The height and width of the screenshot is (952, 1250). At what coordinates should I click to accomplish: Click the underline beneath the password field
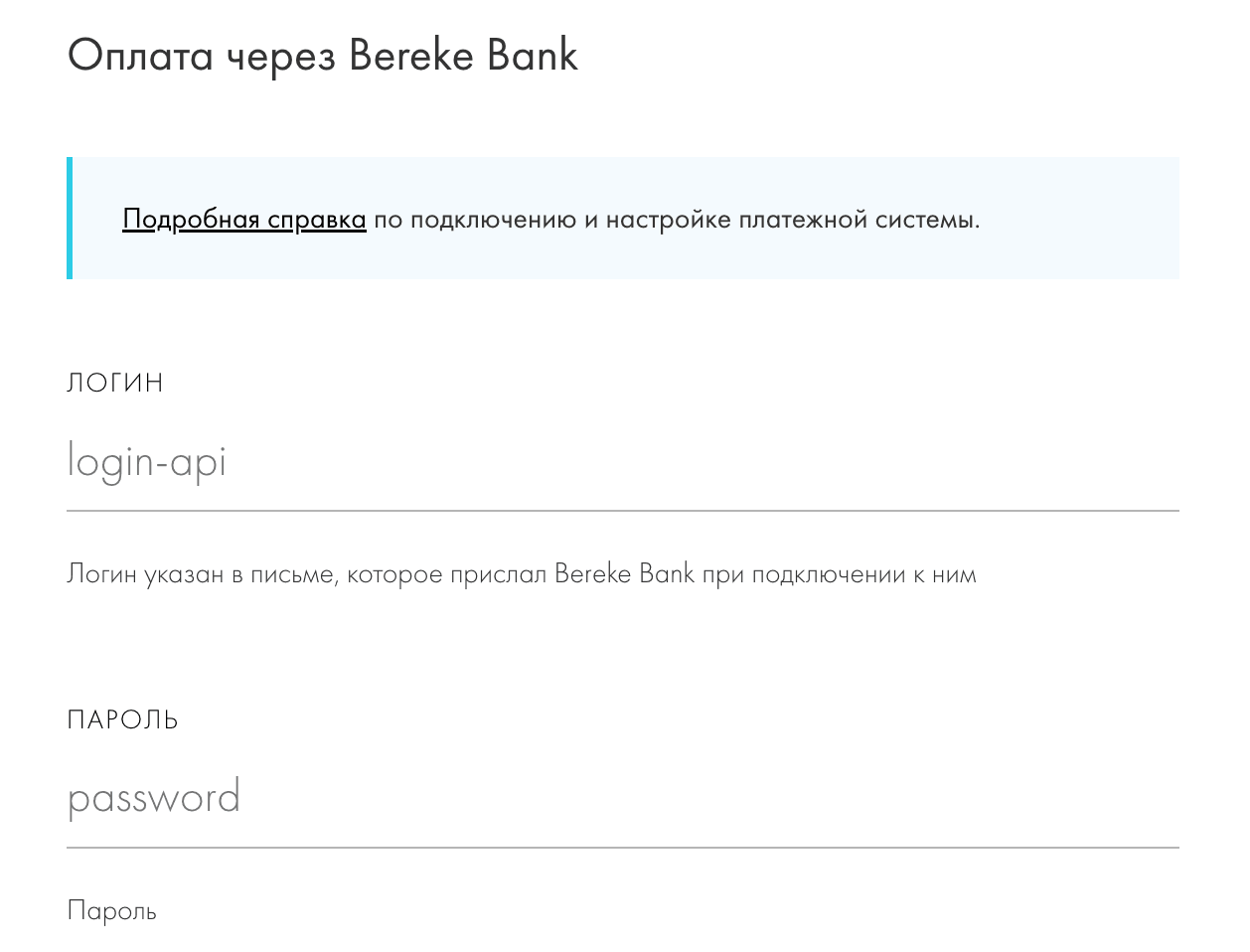(x=622, y=848)
